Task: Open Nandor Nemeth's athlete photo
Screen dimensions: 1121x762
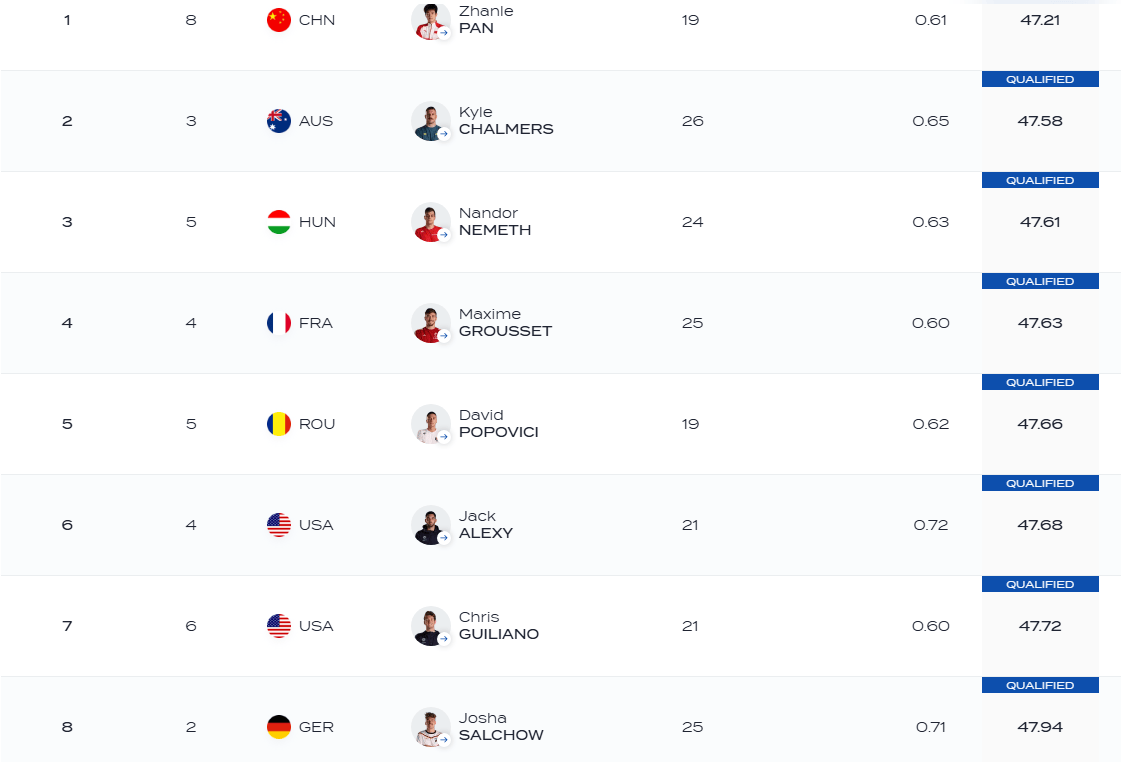Action: pyautogui.click(x=430, y=222)
